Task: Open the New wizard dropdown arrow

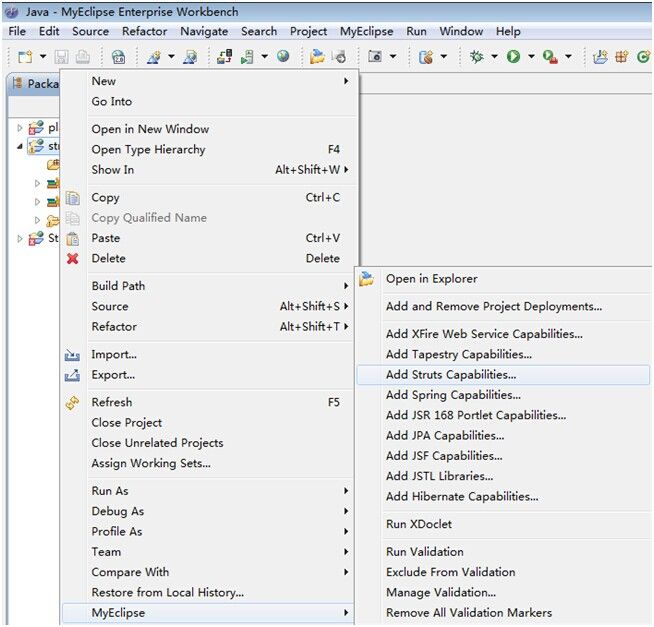Action: [x=43, y=56]
